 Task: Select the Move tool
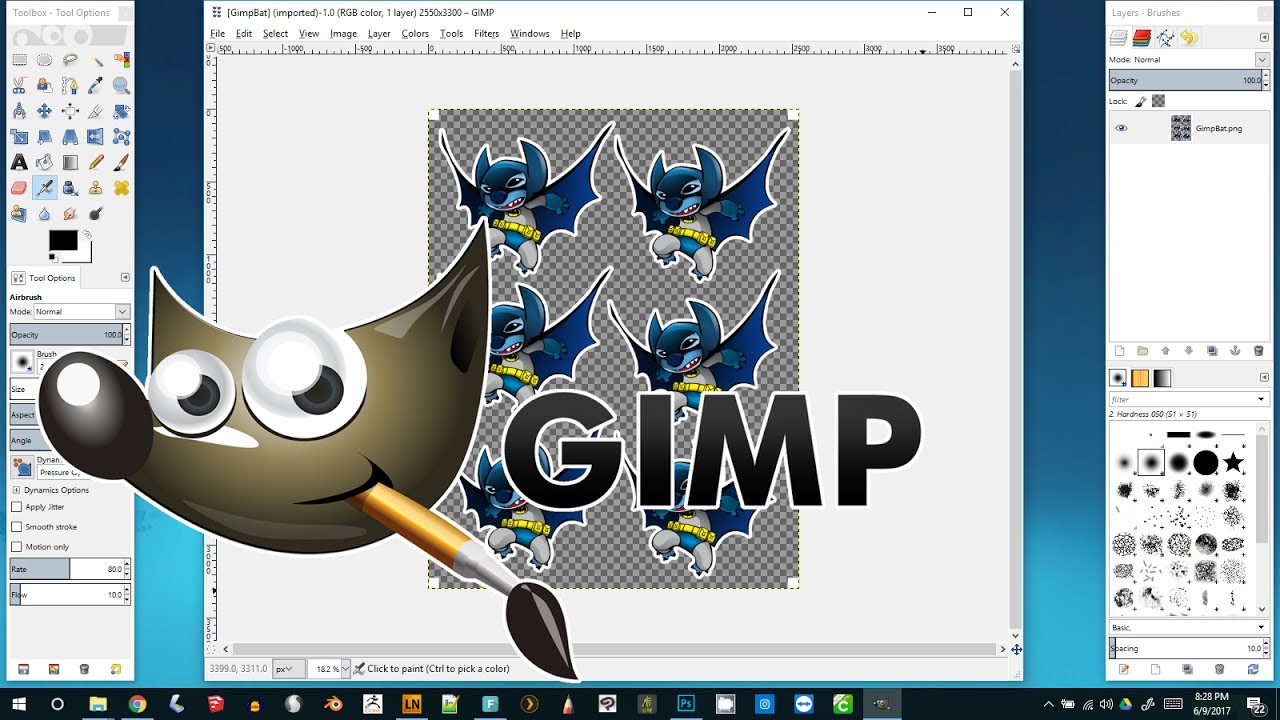point(45,111)
